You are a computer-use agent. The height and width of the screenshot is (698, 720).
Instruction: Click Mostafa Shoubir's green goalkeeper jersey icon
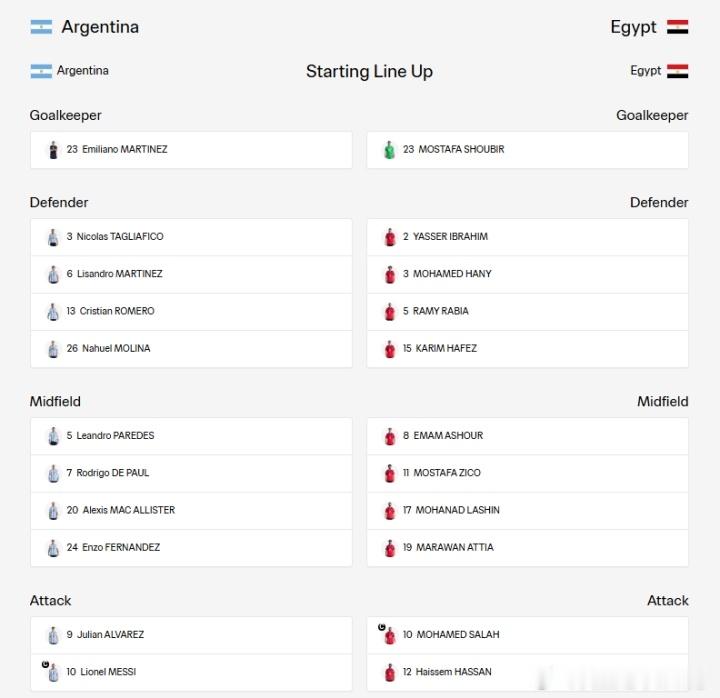[389, 150]
